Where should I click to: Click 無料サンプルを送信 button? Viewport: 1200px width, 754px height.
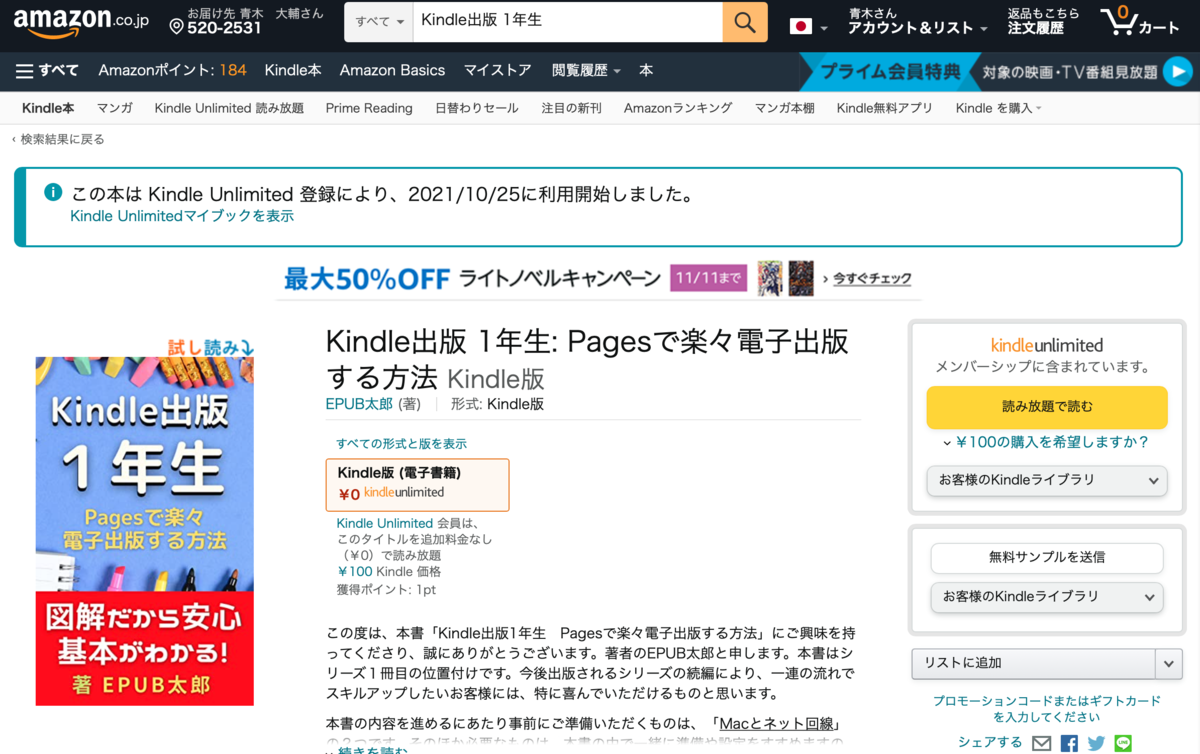point(1047,557)
